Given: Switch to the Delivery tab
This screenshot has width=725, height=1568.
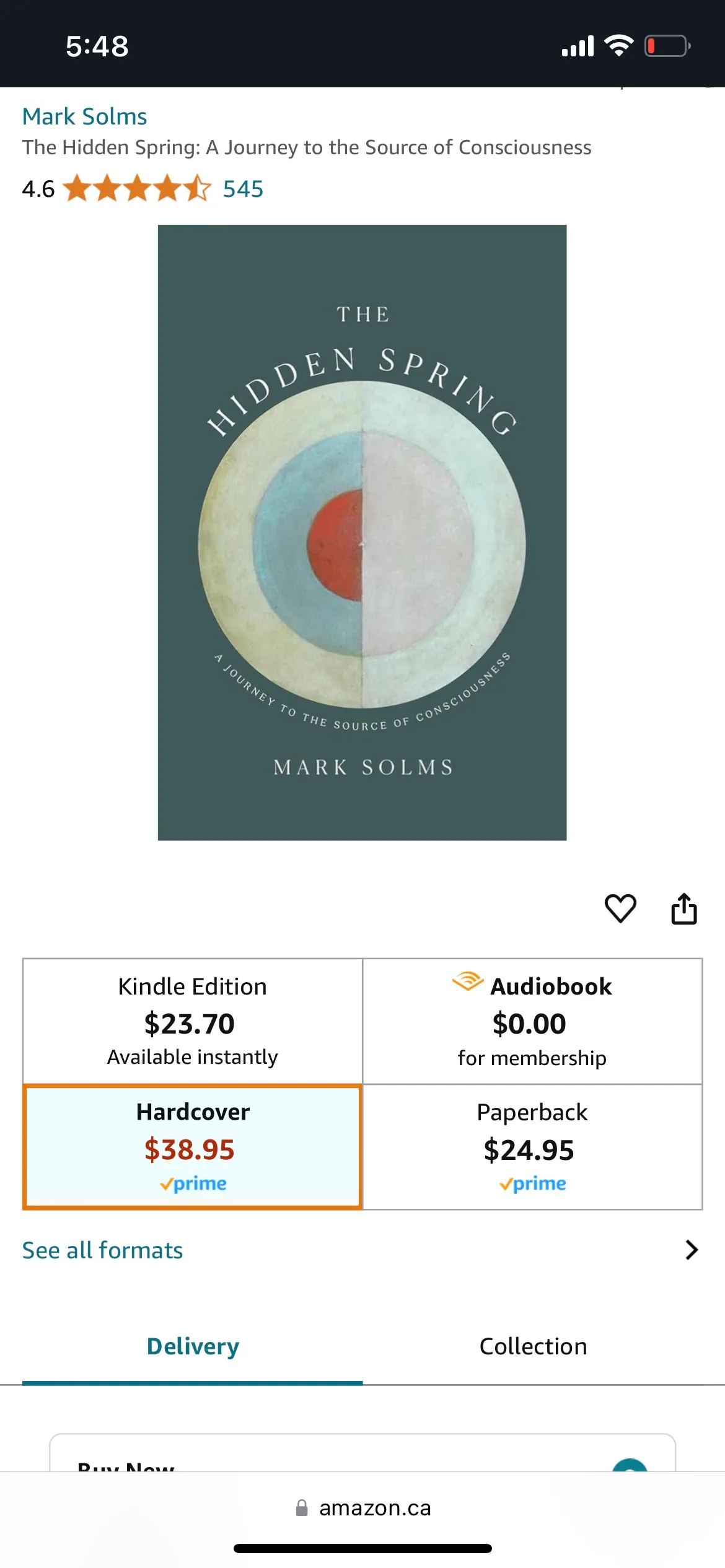Looking at the screenshot, I should click(x=193, y=1346).
